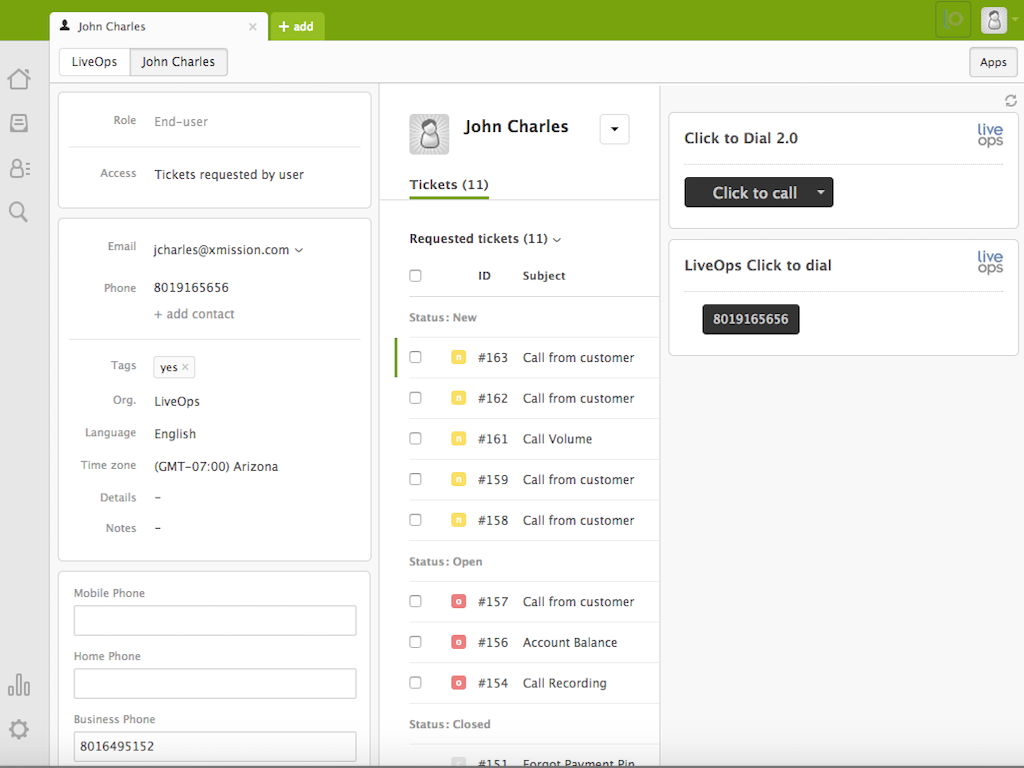Open Search using the magnifier icon

coord(18,211)
